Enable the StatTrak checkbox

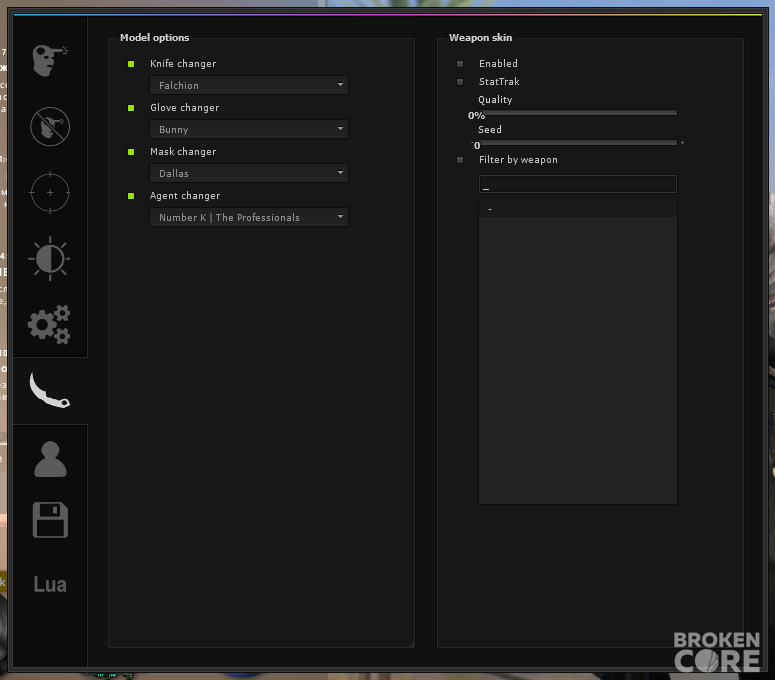point(460,82)
